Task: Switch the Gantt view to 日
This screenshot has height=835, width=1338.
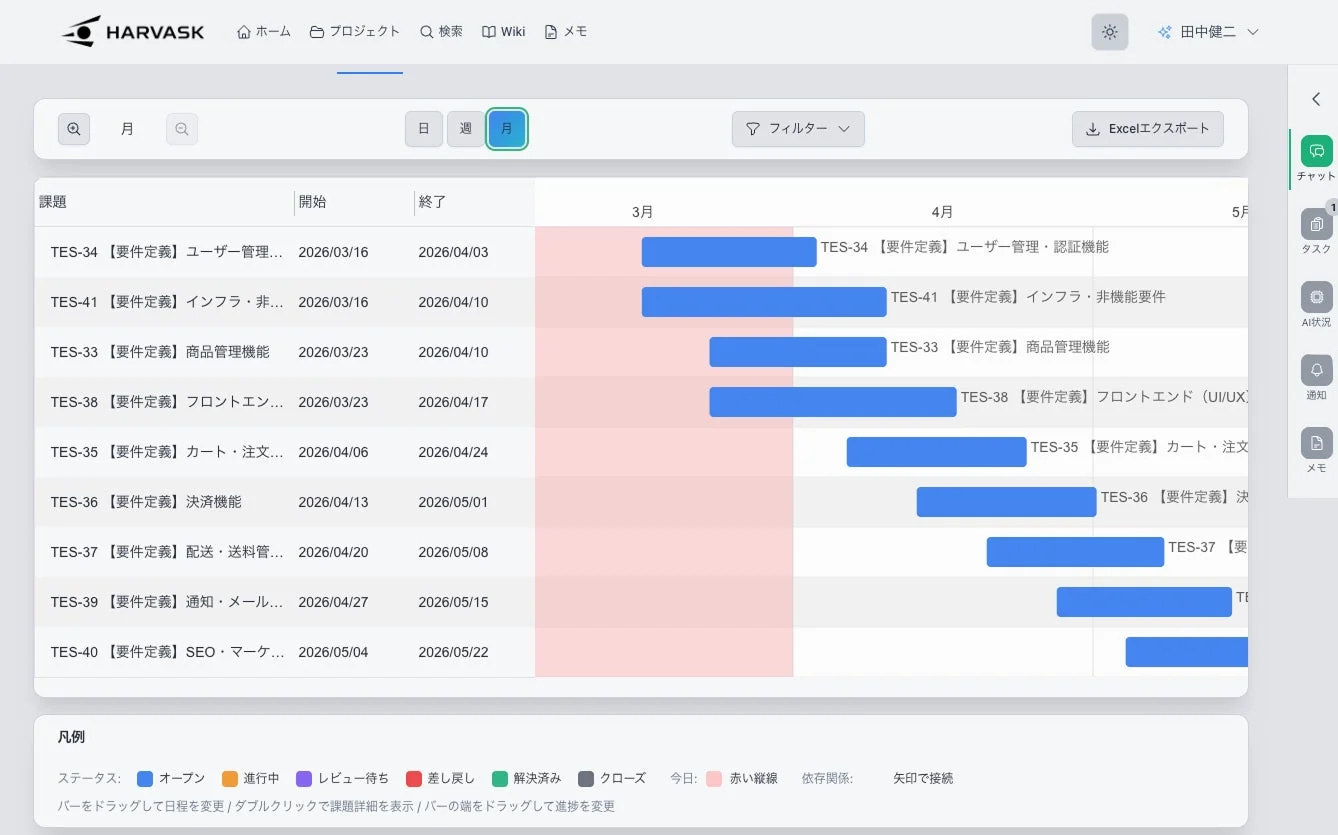Action: click(x=424, y=129)
